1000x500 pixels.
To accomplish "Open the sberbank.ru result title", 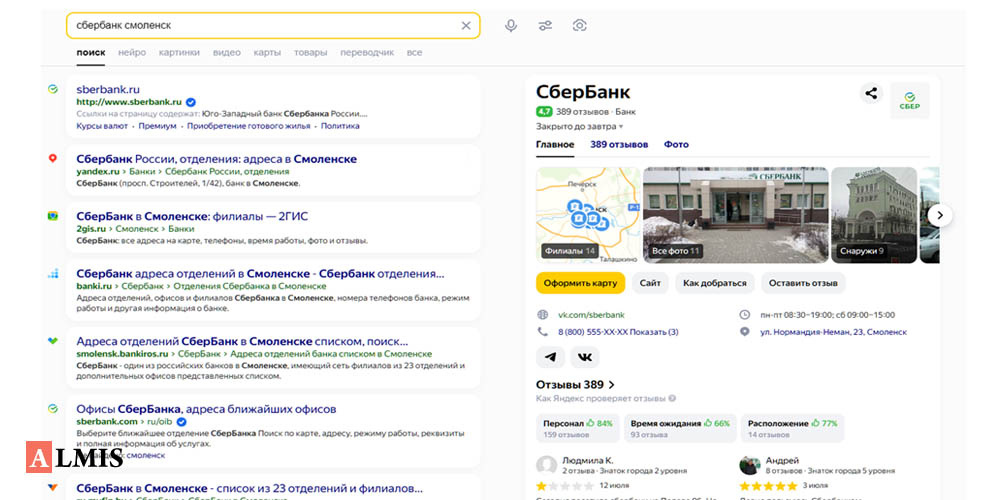I will coord(108,89).
